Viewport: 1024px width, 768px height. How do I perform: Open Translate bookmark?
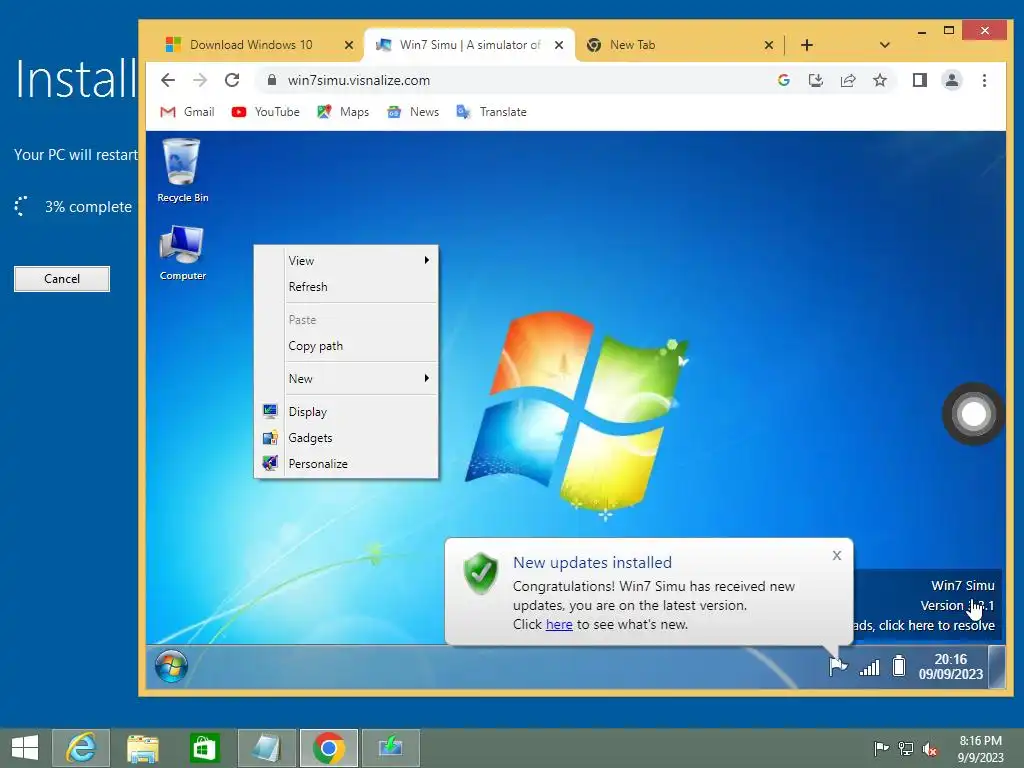tap(491, 112)
